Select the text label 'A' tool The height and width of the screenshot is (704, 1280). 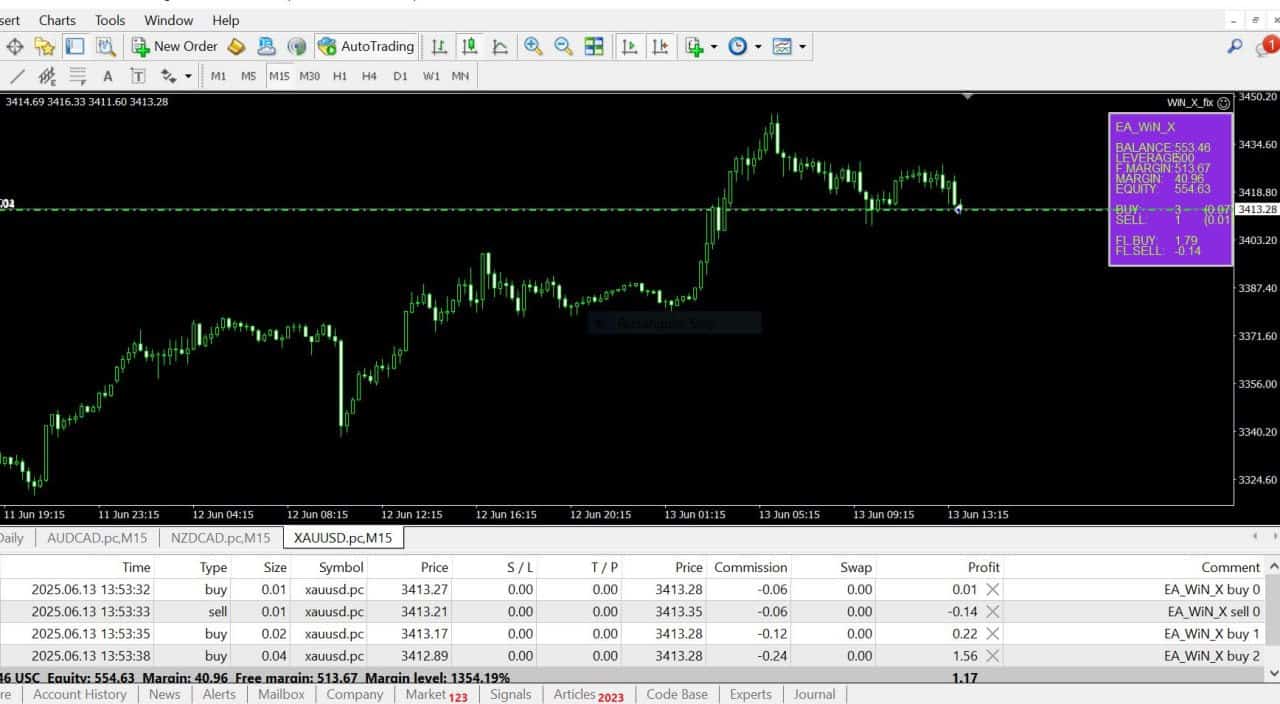[x=108, y=76]
